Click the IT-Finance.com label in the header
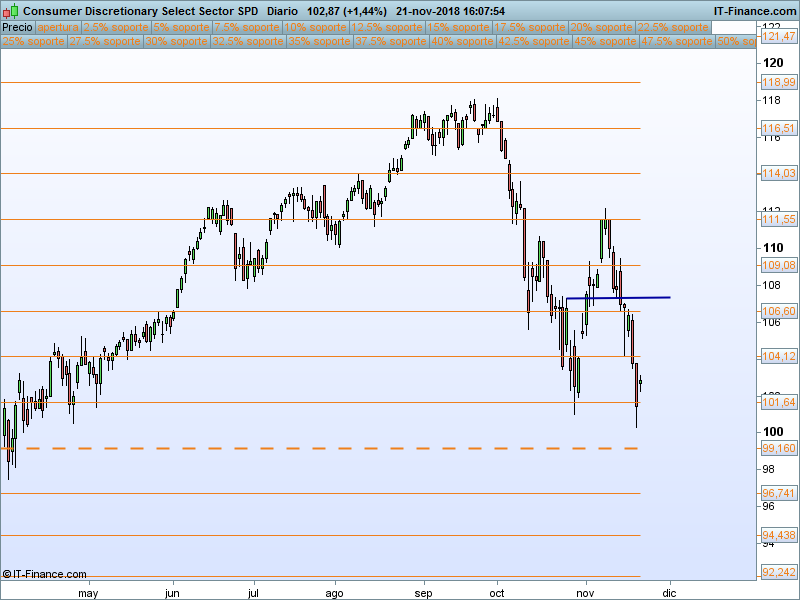The width and height of the screenshot is (800, 600). click(x=754, y=11)
